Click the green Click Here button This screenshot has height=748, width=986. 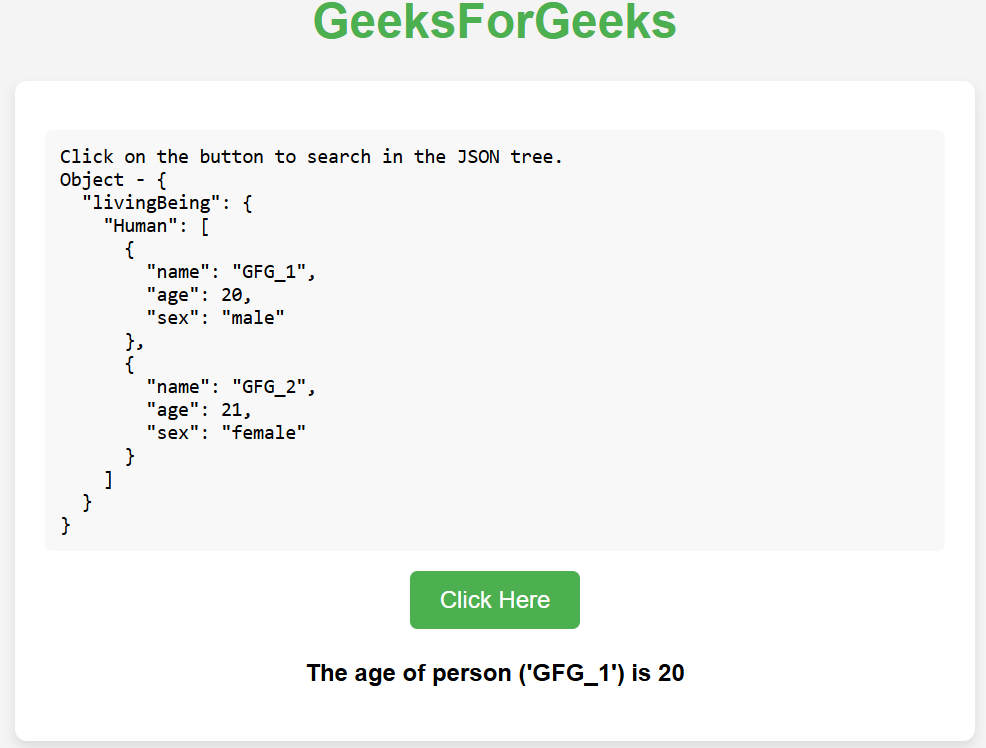[494, 600]
